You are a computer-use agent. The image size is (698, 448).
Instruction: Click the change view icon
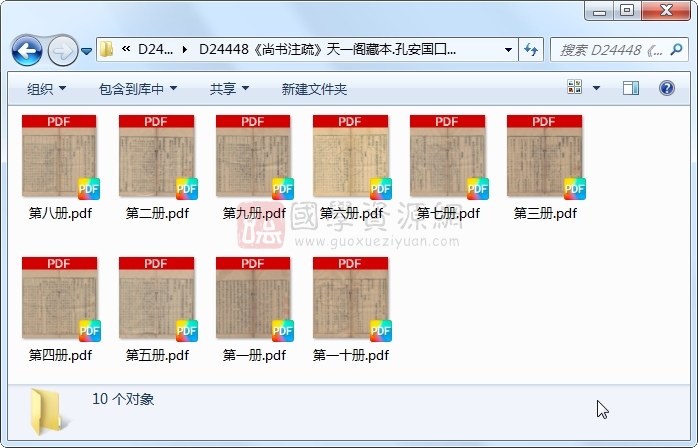pyautogui.click(x=575, y=89)
